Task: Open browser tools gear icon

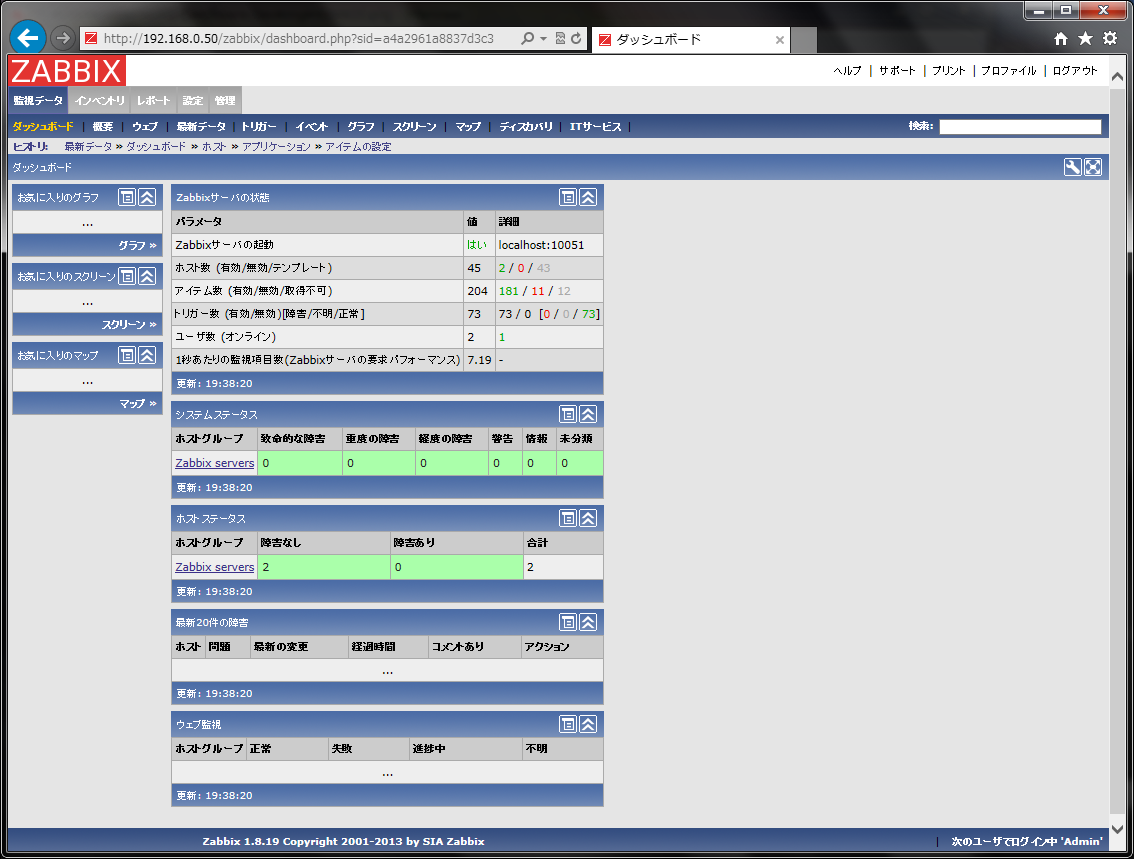Action: pos(1110,38)
